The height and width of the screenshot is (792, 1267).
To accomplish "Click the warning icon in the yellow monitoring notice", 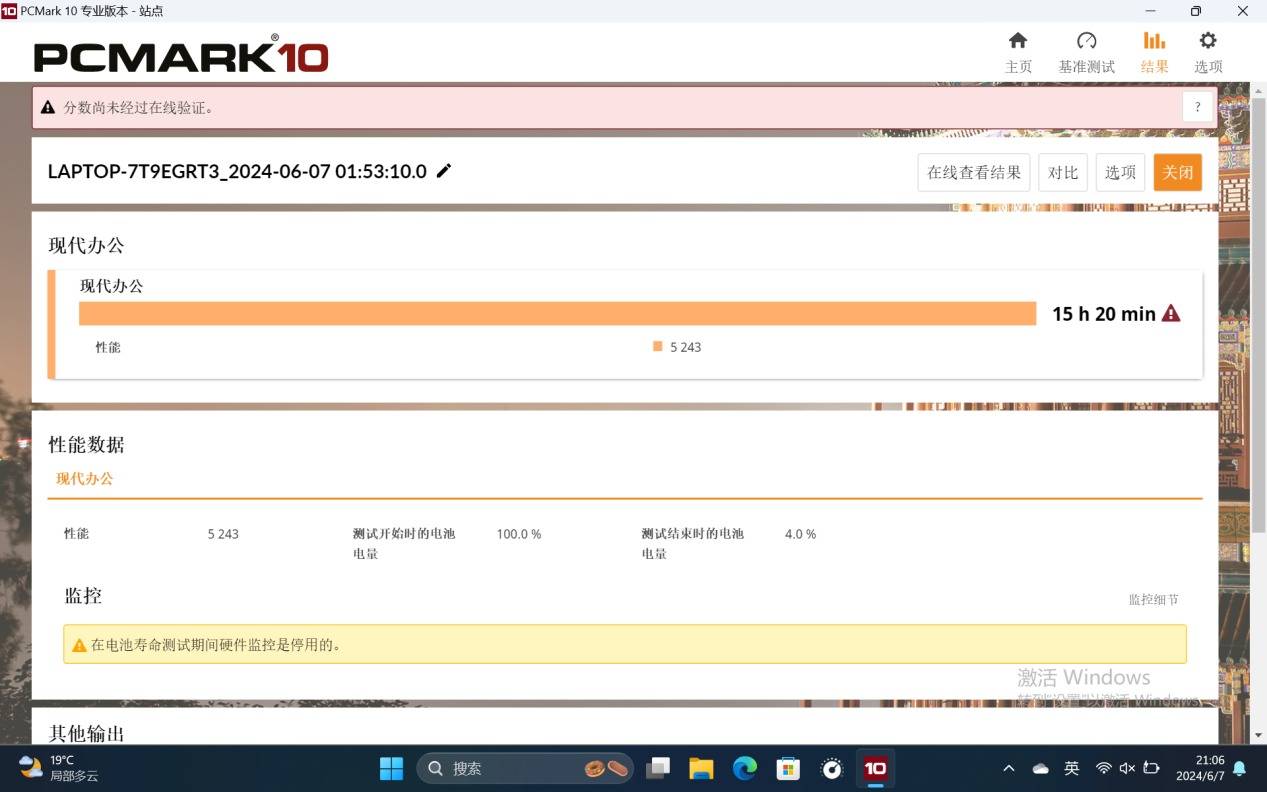I will tap(79, 645).
